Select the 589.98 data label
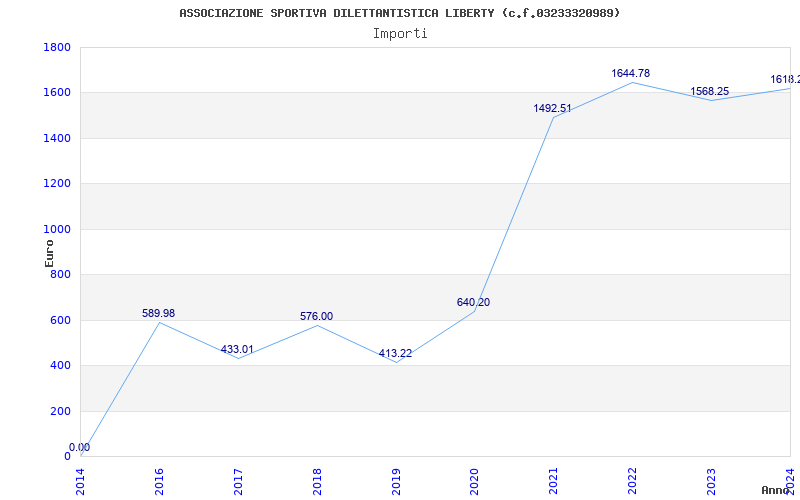Viewport: 800px width, 500px height. click(x=158, y=313)
